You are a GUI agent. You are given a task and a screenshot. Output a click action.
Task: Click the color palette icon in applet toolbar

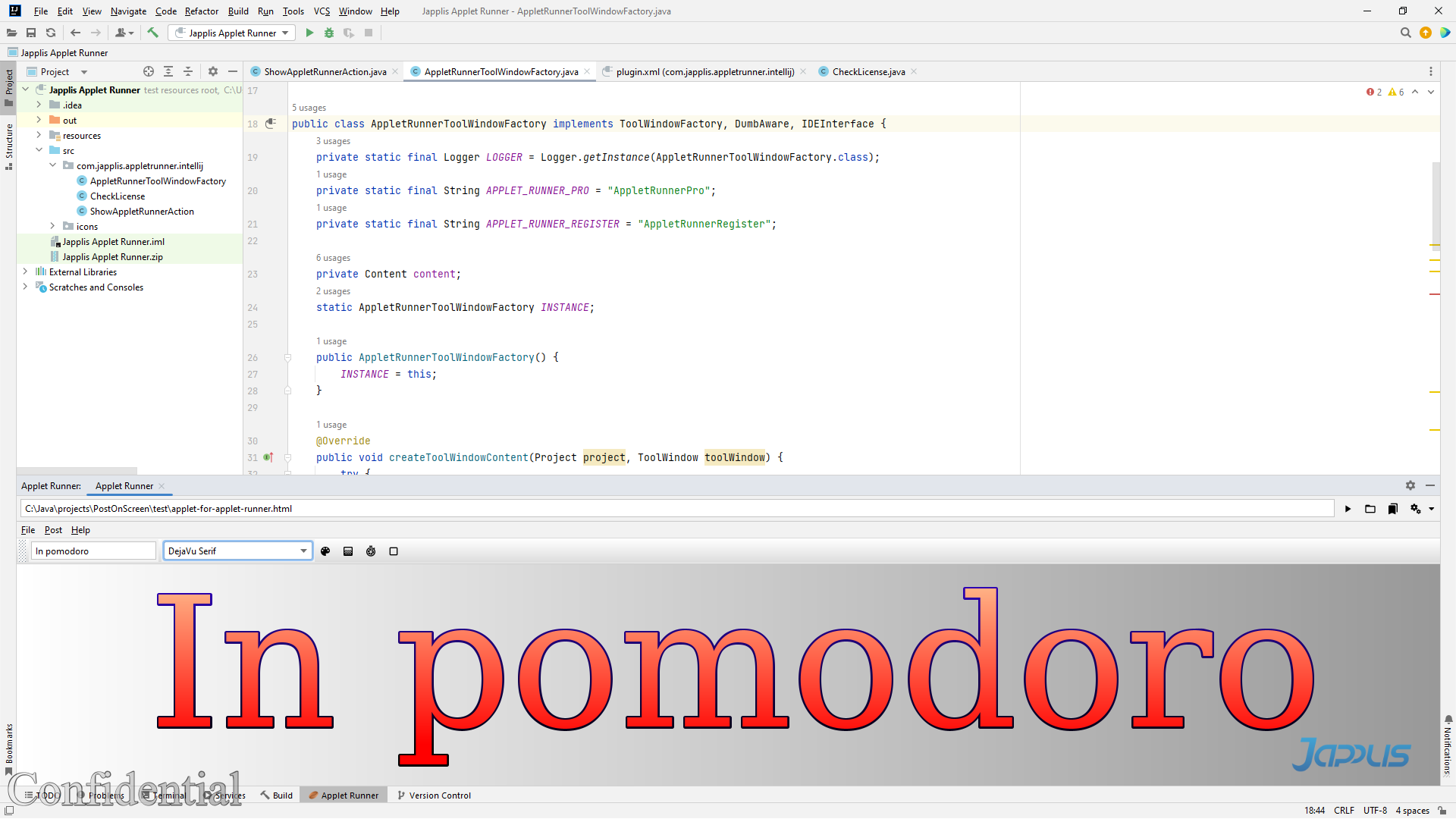pos(325,551)
